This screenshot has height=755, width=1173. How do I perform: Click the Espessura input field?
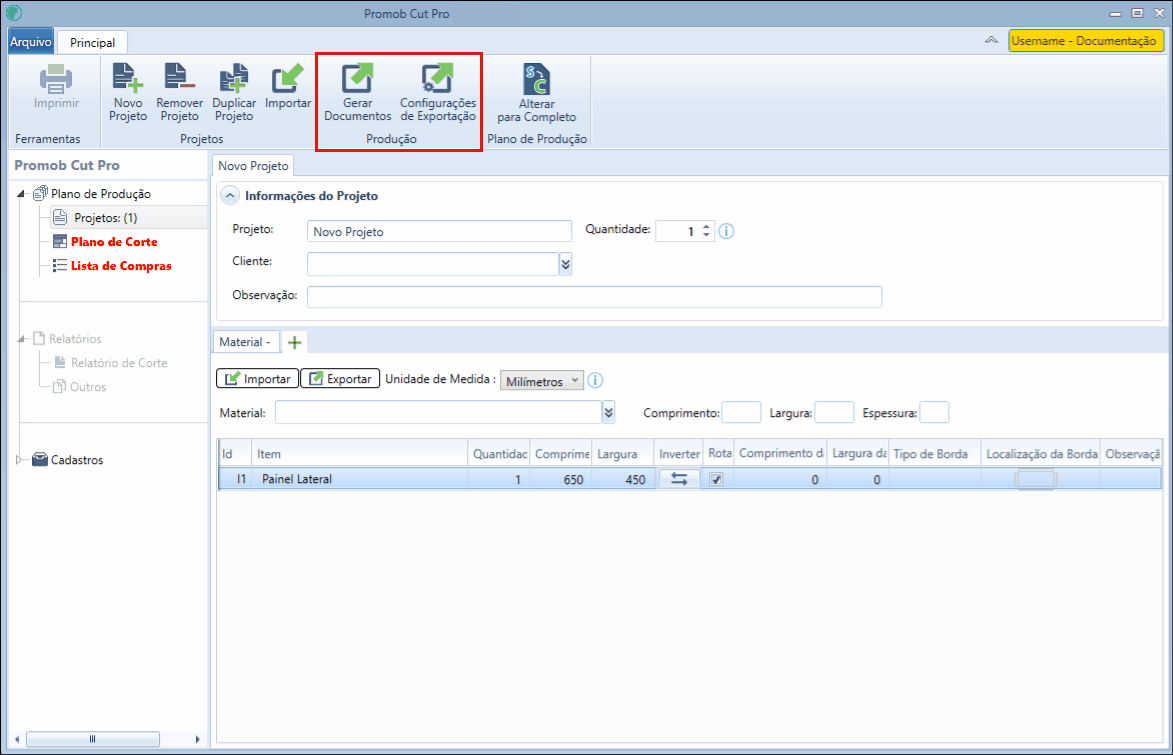[934, 412]
